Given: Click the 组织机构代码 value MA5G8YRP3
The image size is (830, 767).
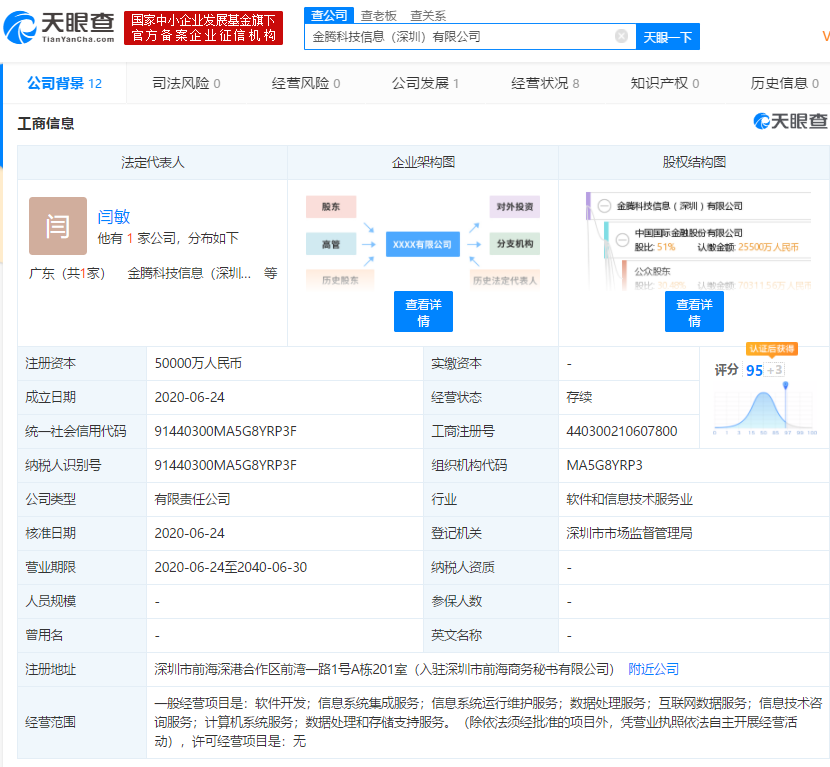Looking at the screenshot, I should (x=605, y=465).
